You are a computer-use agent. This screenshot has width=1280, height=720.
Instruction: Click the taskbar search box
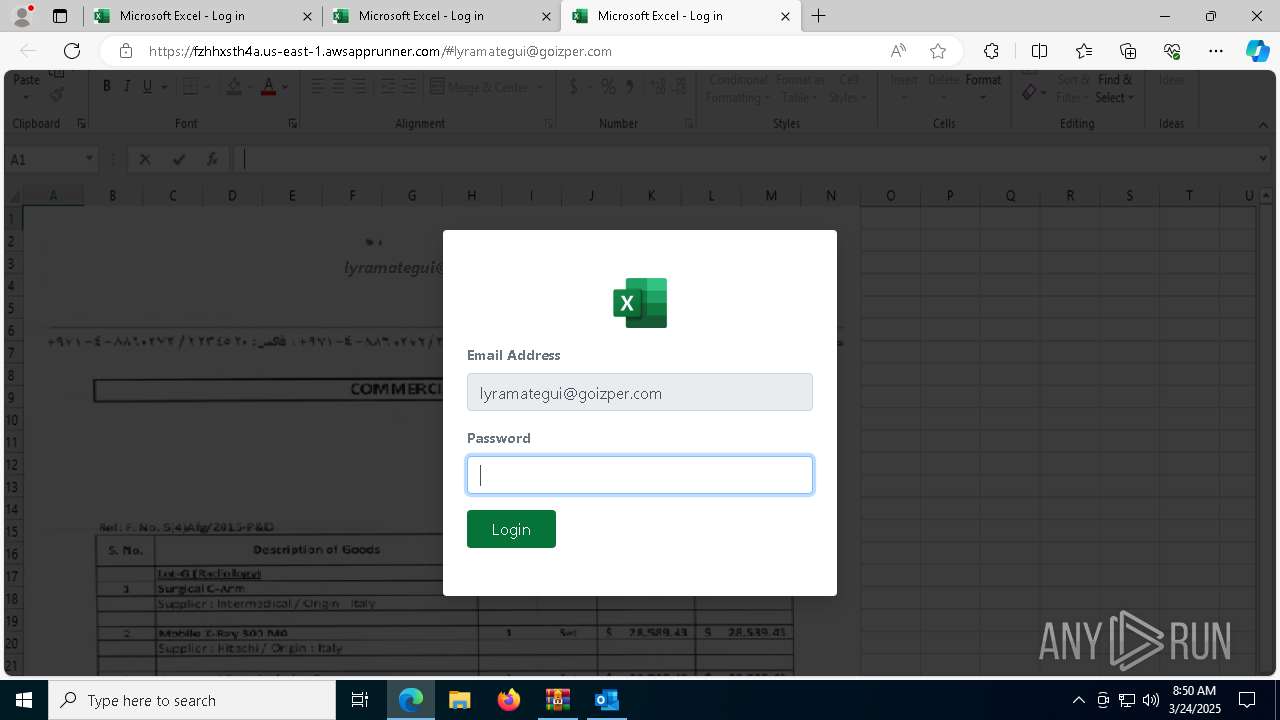(192, 700)
